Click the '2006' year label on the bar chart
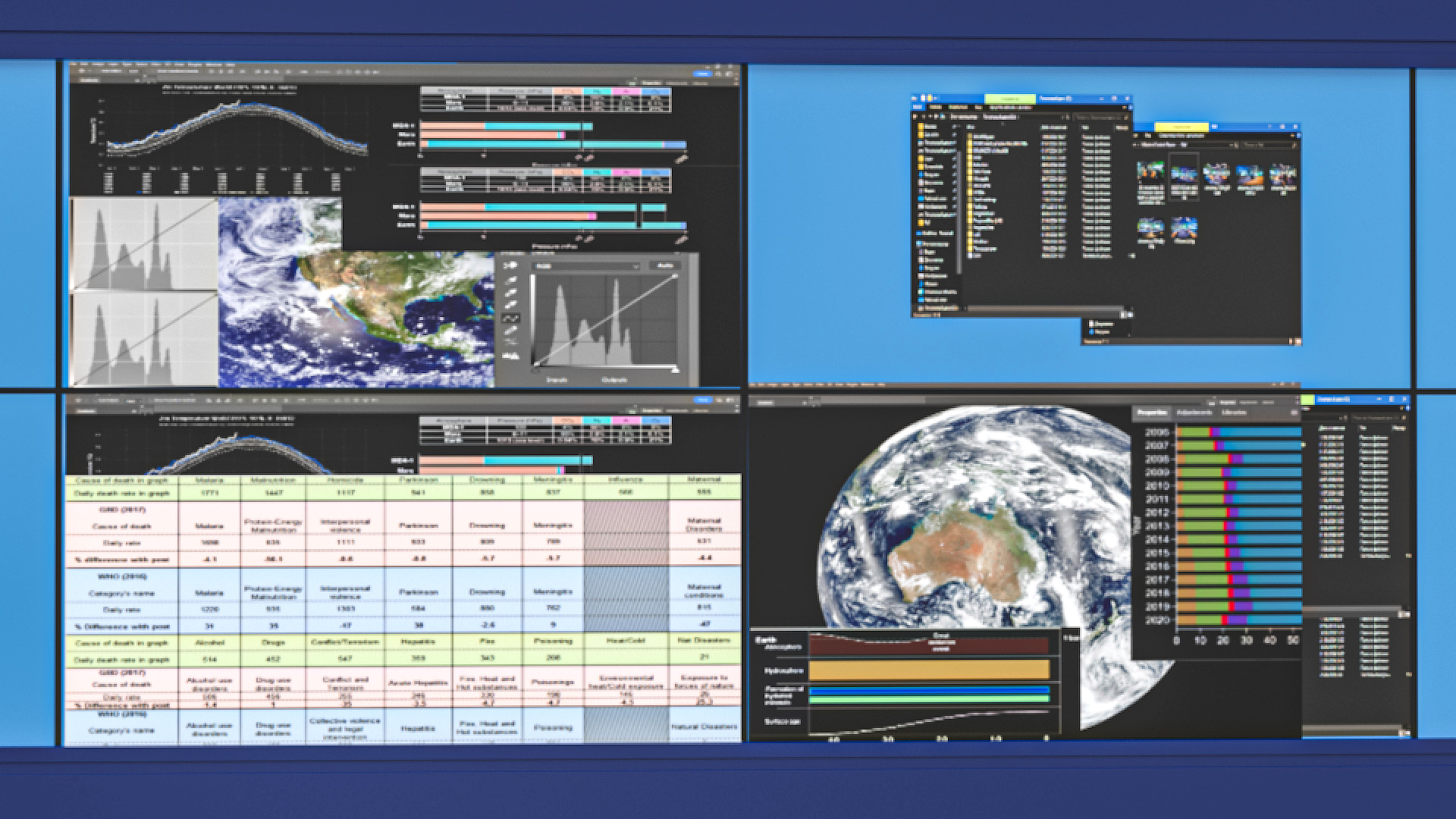The width and height of the screenshot is (1456, 819). 1157,432
